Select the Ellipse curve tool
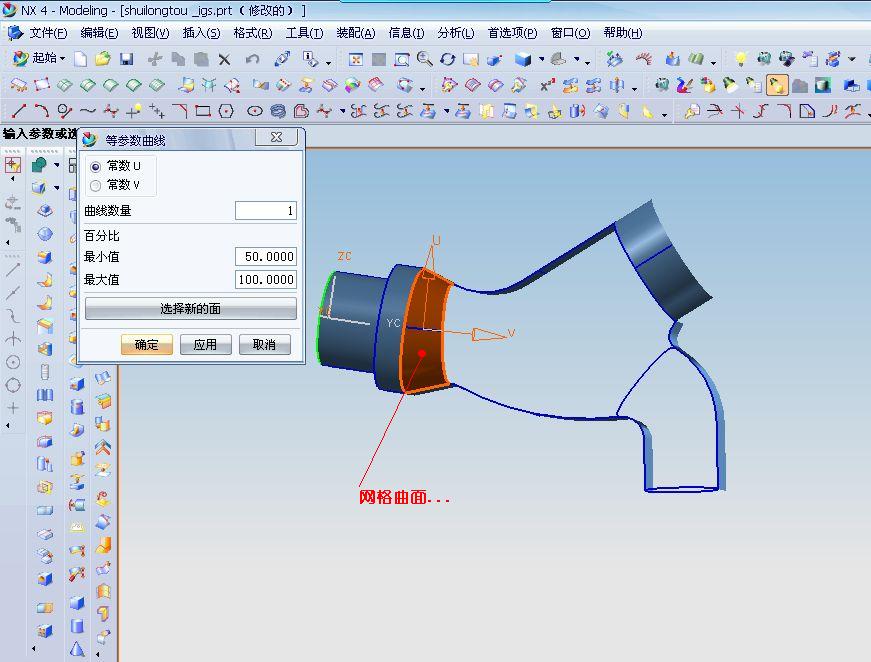This screenshot has width=871, height=662. click(255, 111)
